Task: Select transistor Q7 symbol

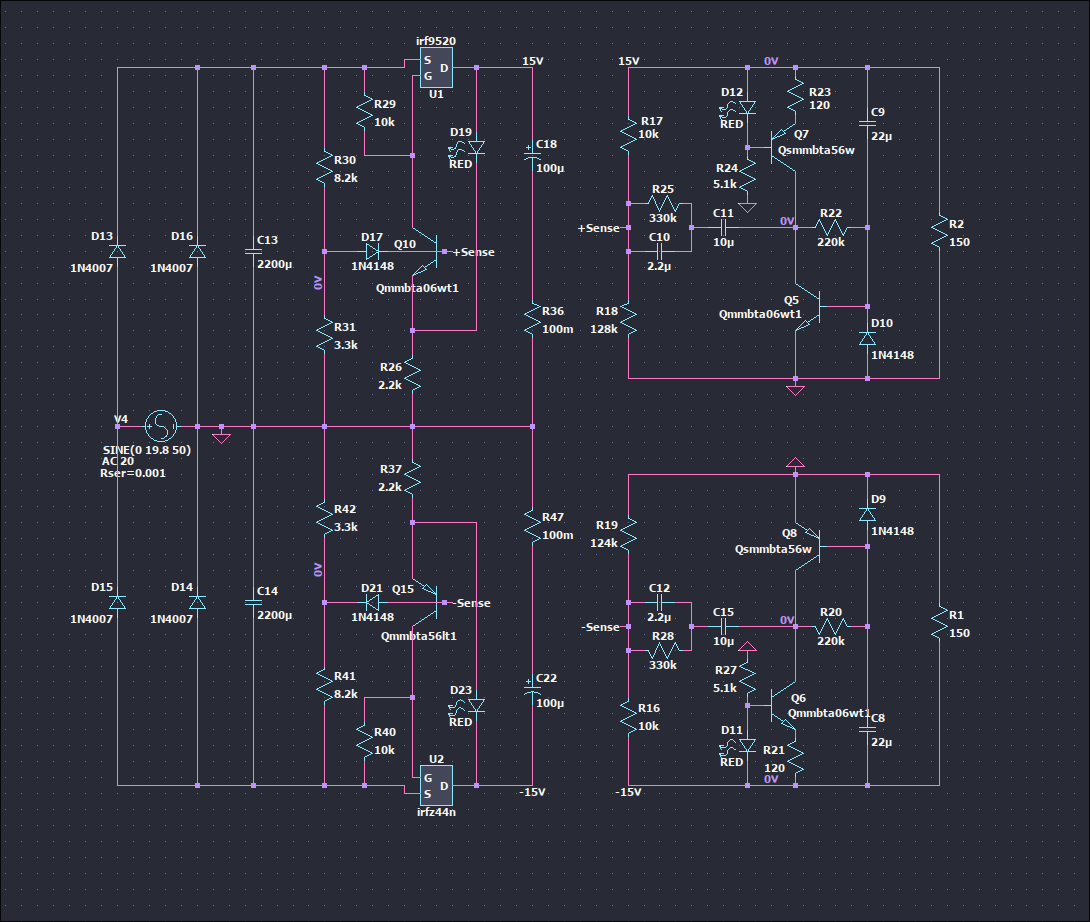Action: pyautogui.click(x=783, y=148)
